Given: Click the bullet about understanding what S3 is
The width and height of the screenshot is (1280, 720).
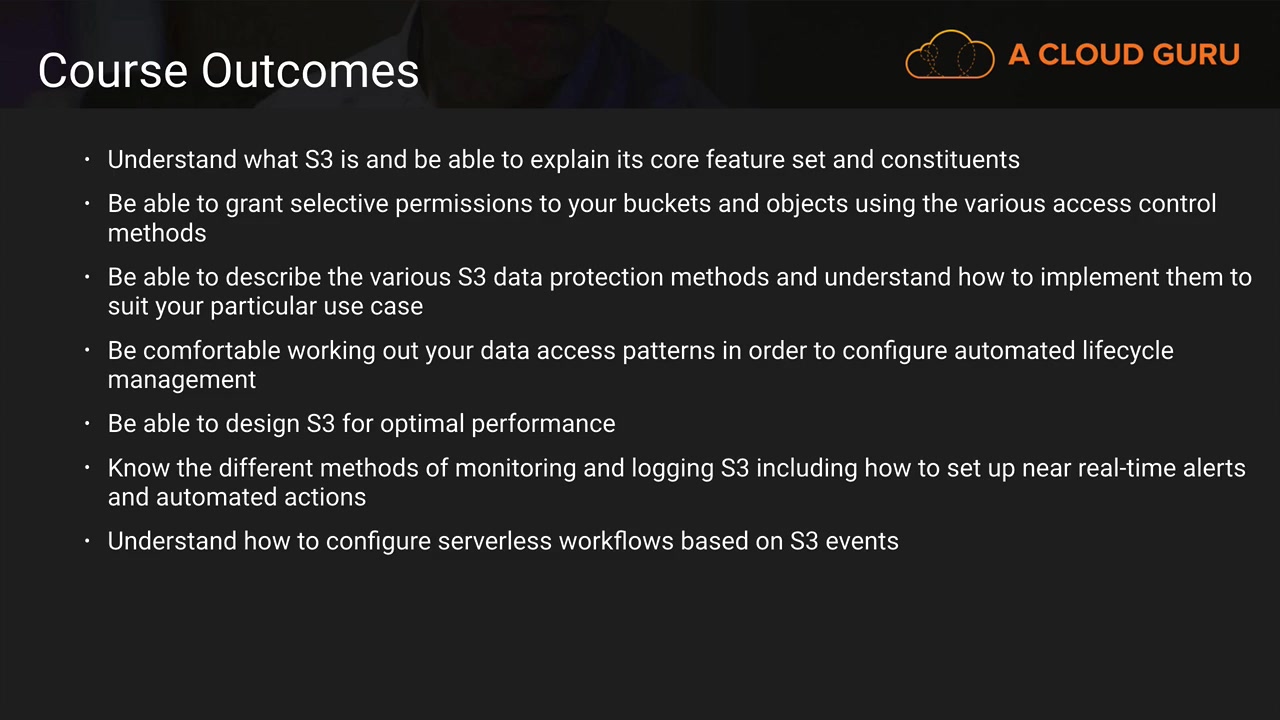Looking at the screenshot, I should click(563, 160).
